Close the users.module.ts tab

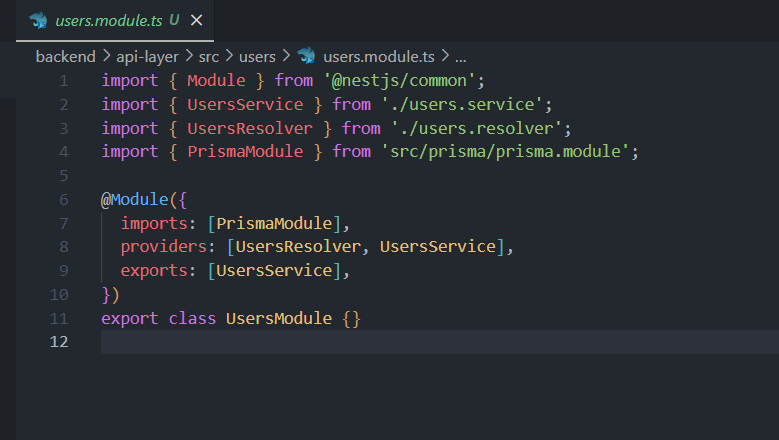coord(196,20)
